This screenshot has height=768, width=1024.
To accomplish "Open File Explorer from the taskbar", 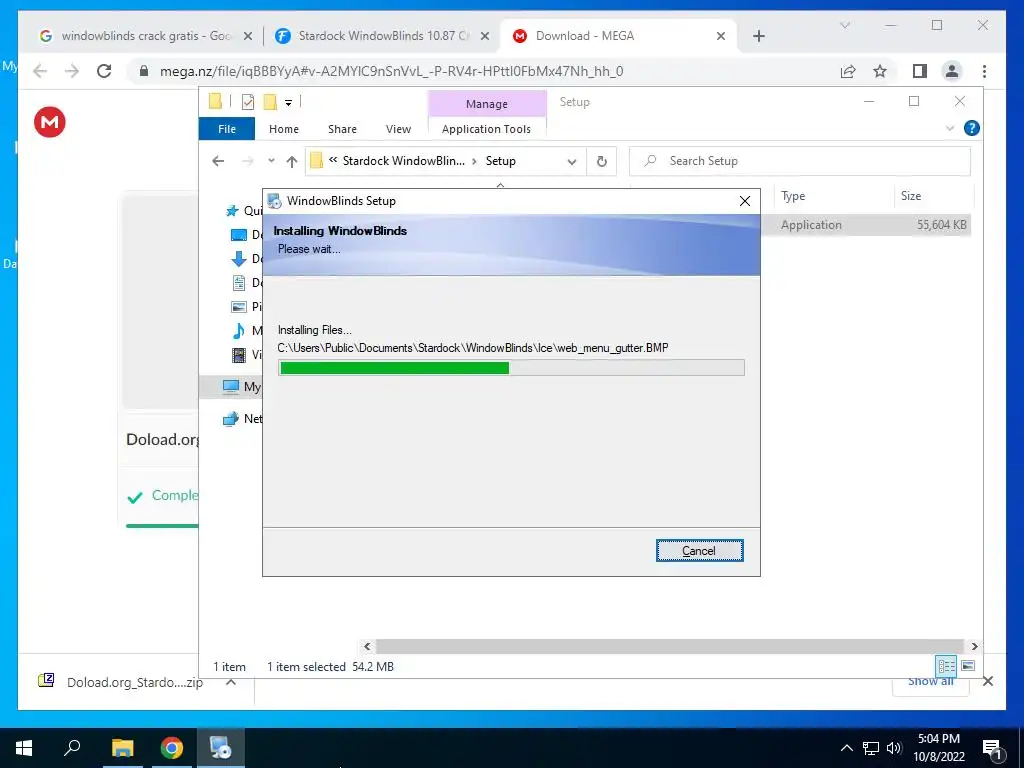I will [122, 748].
